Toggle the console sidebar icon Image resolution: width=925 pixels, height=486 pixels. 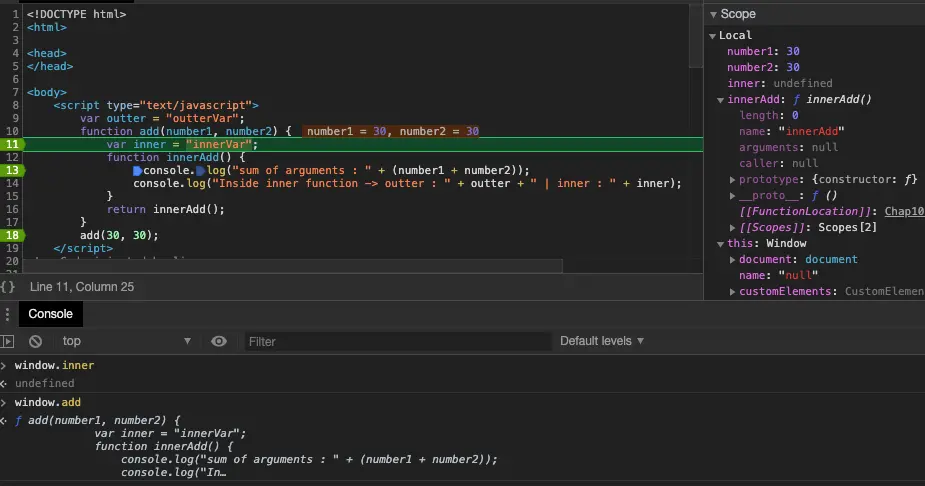coord(8,341)
